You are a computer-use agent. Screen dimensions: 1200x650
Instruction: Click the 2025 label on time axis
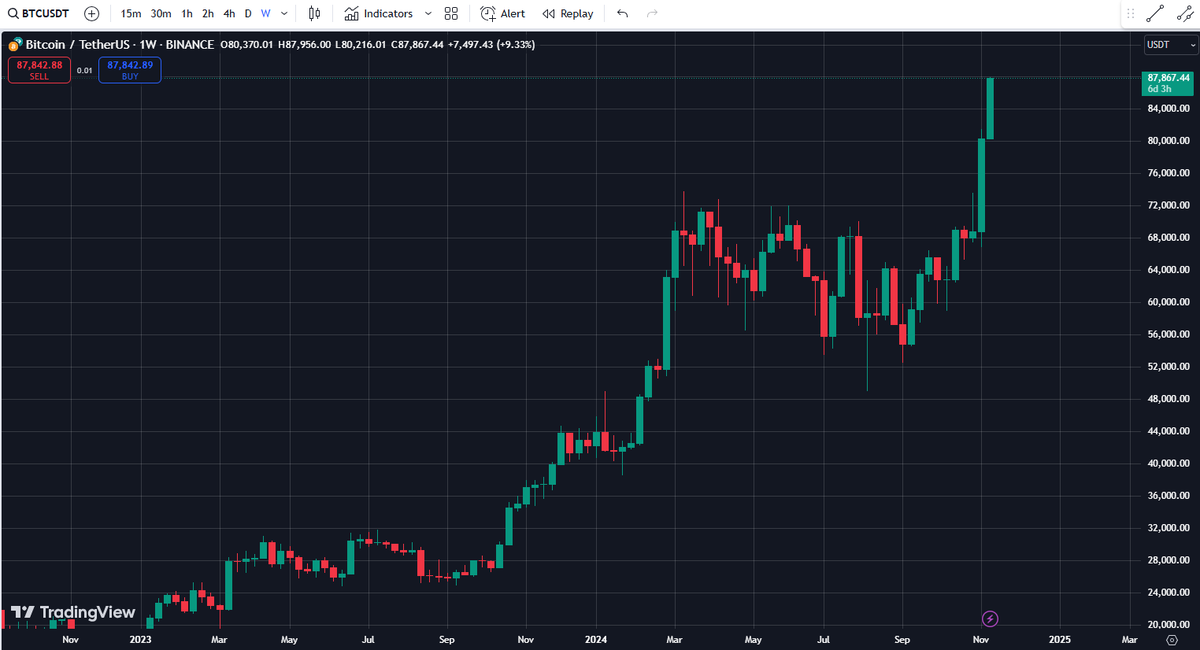coord(1059,638)
